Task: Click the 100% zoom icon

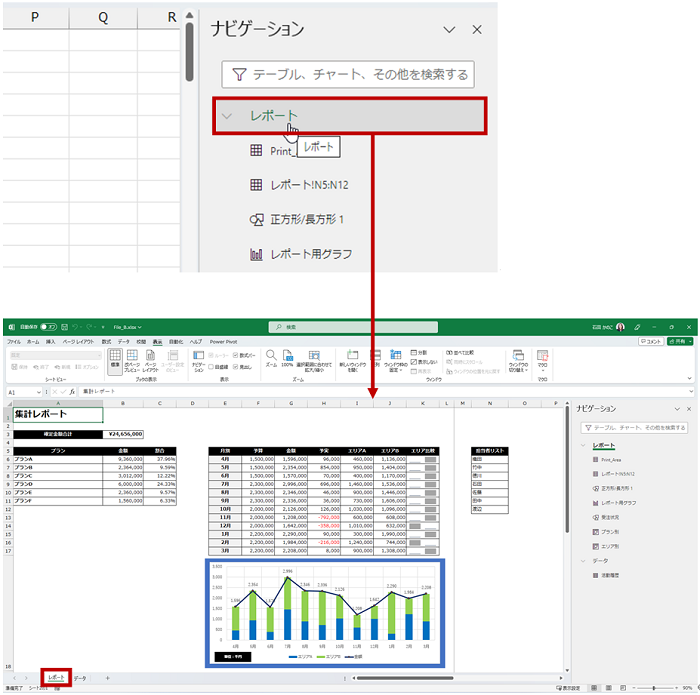Action: click(288, 357)
